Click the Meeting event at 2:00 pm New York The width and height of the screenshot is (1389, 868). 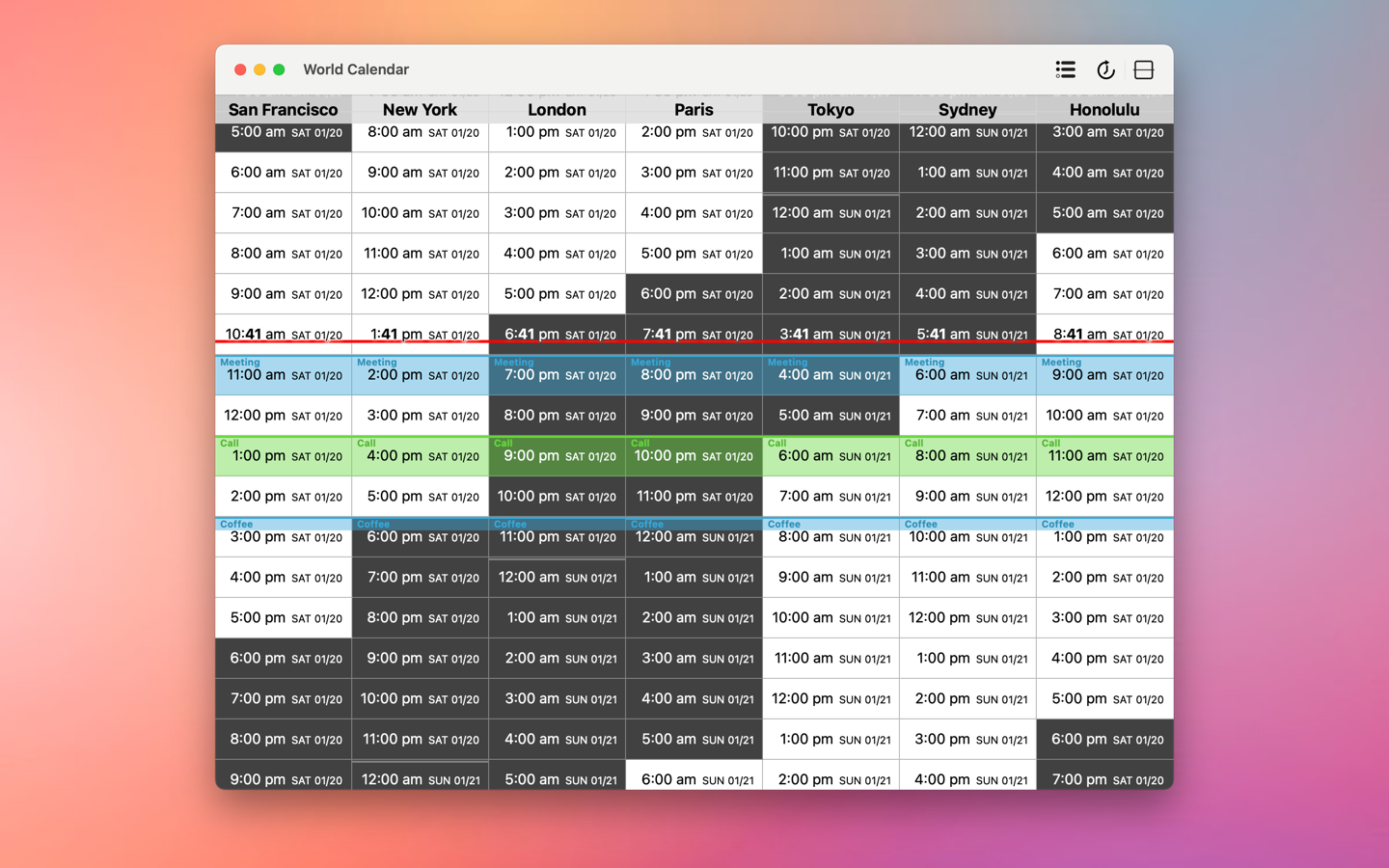tap(421, 375)
